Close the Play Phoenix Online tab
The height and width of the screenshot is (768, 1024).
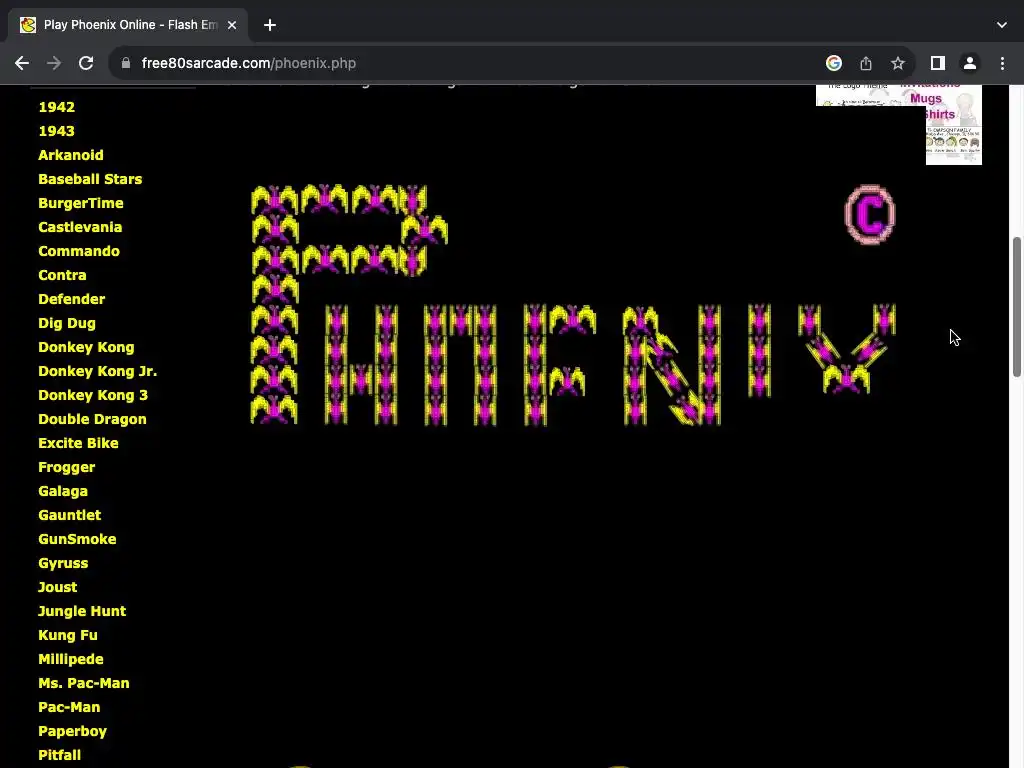(x=232, y=25)
